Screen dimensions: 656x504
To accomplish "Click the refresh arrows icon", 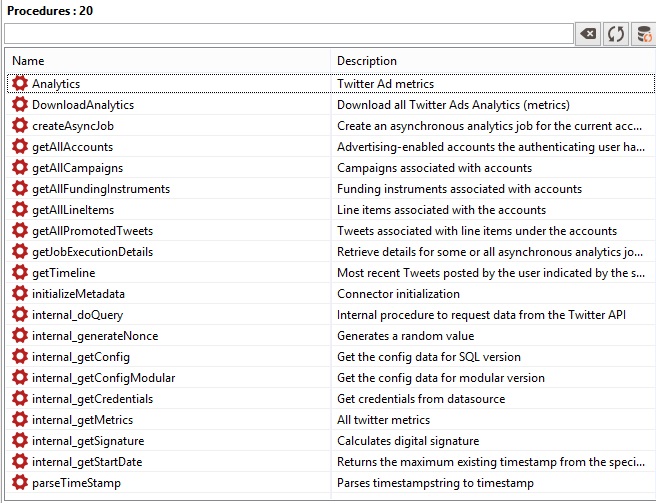I will tap(616, 34).
